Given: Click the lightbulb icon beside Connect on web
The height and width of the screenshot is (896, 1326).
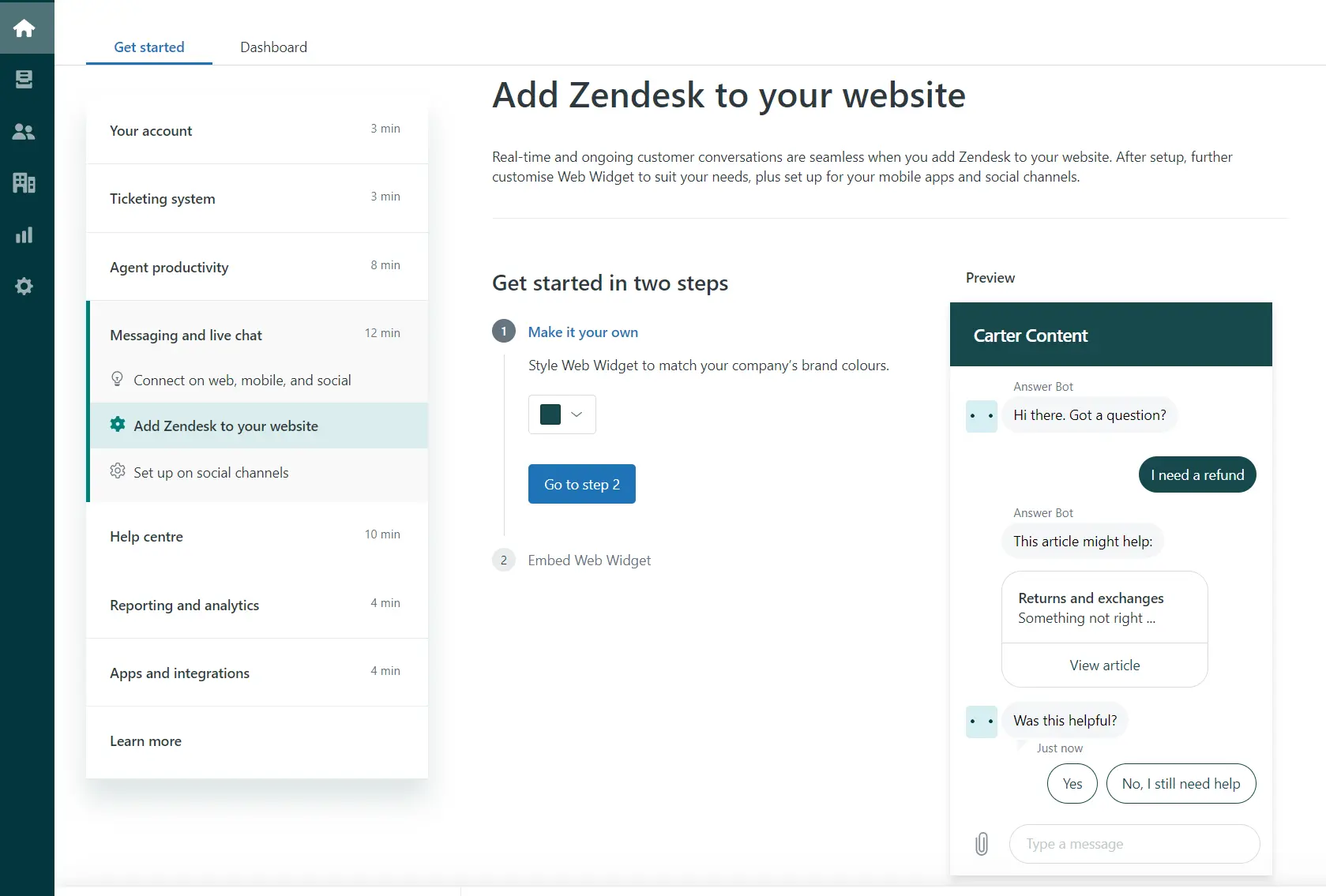Looking at the screenshot, I should [117, 379].
